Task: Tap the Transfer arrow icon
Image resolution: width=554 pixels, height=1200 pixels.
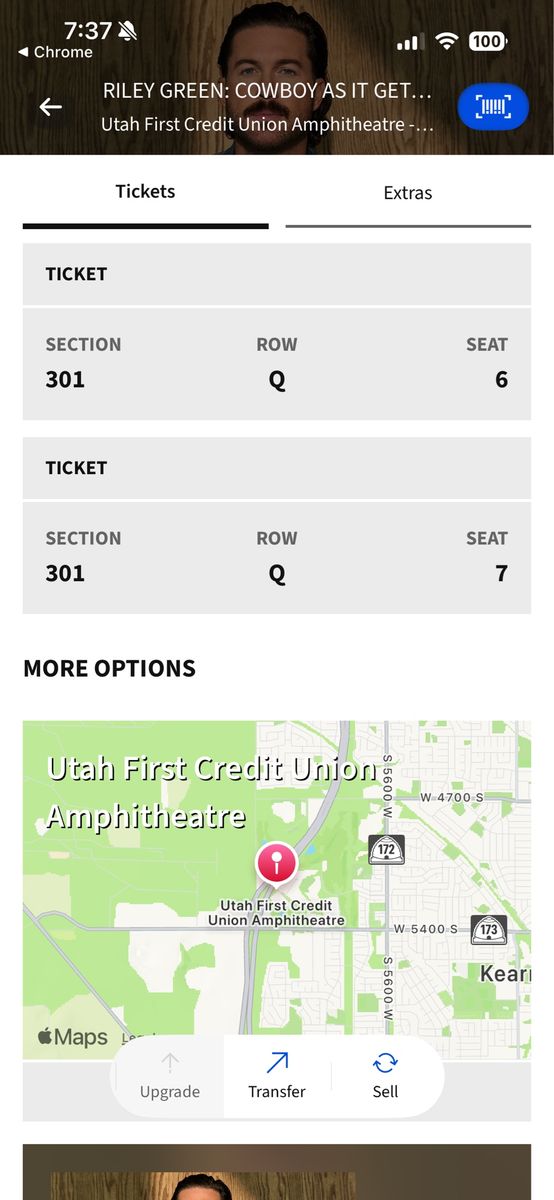Action: [x=277, y=1062]
